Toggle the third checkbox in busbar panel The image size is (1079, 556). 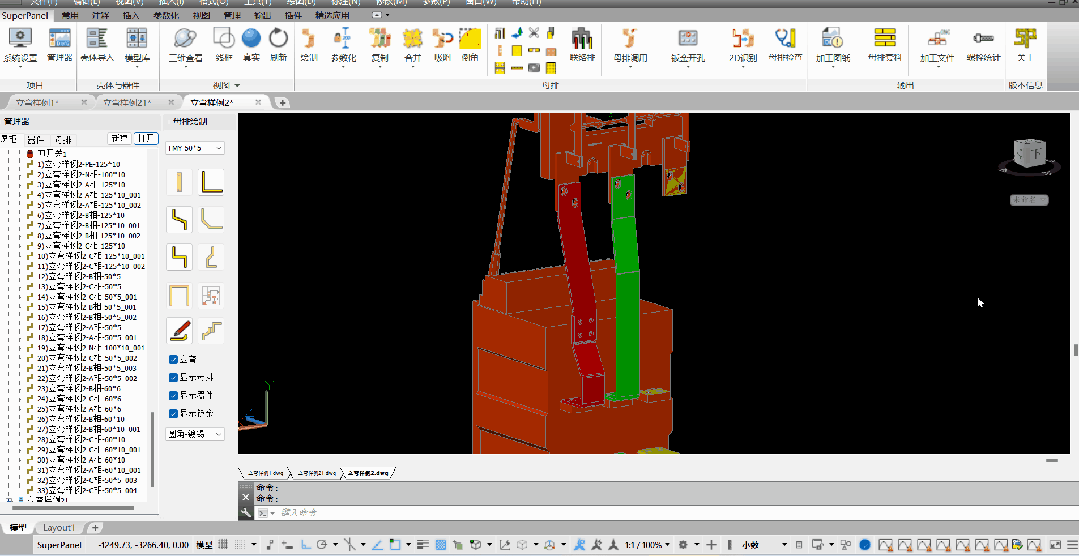pos(173,395)
